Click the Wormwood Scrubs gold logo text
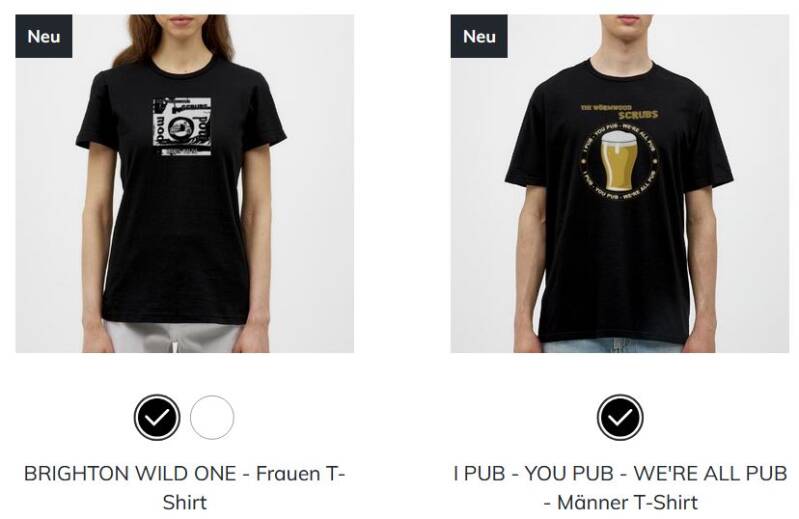799x519 pixels. click(x=620, y=112)
